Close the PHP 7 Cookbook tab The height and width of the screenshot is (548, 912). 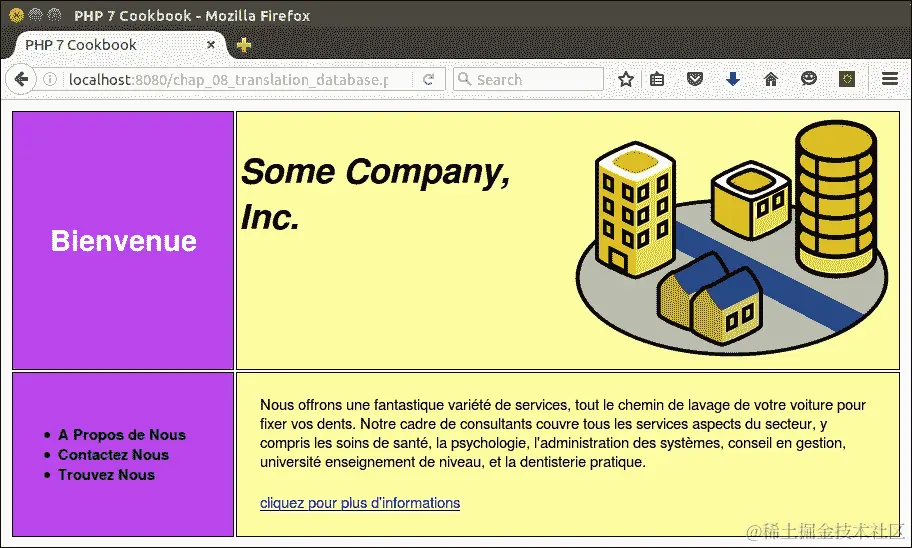[x=211, y=44]
